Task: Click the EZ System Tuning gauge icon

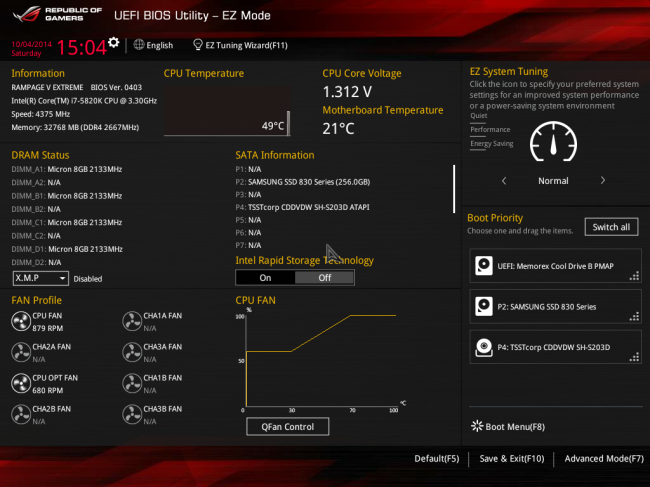Action: (x=553, y=141)
